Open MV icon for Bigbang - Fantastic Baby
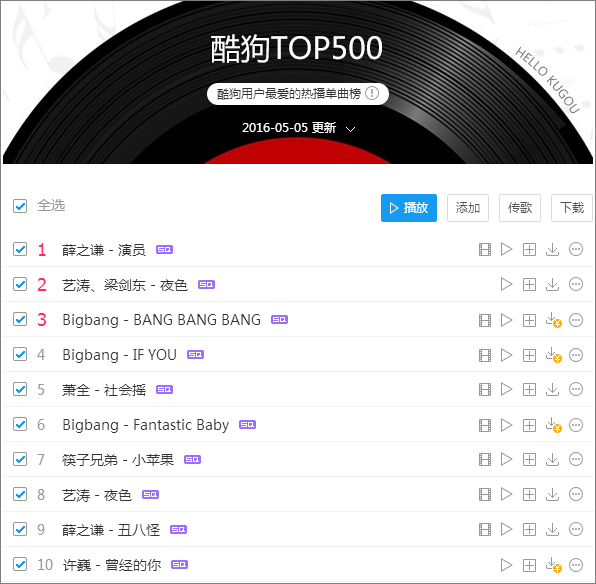Viewport: 596px width, 584px height. click(485, 425)
